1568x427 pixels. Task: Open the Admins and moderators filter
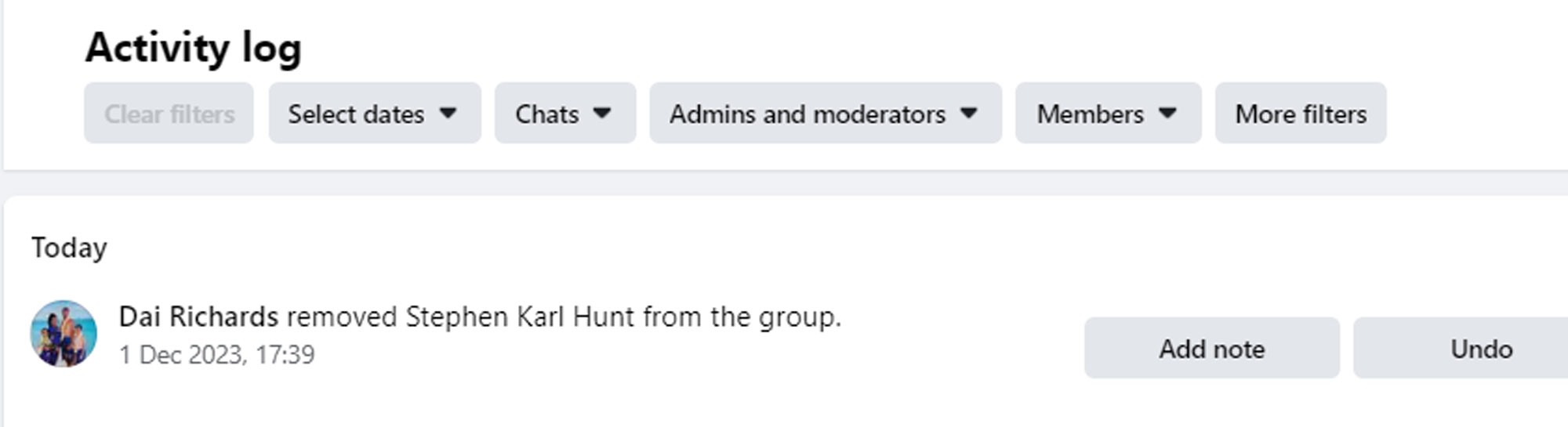click(808, 114)
